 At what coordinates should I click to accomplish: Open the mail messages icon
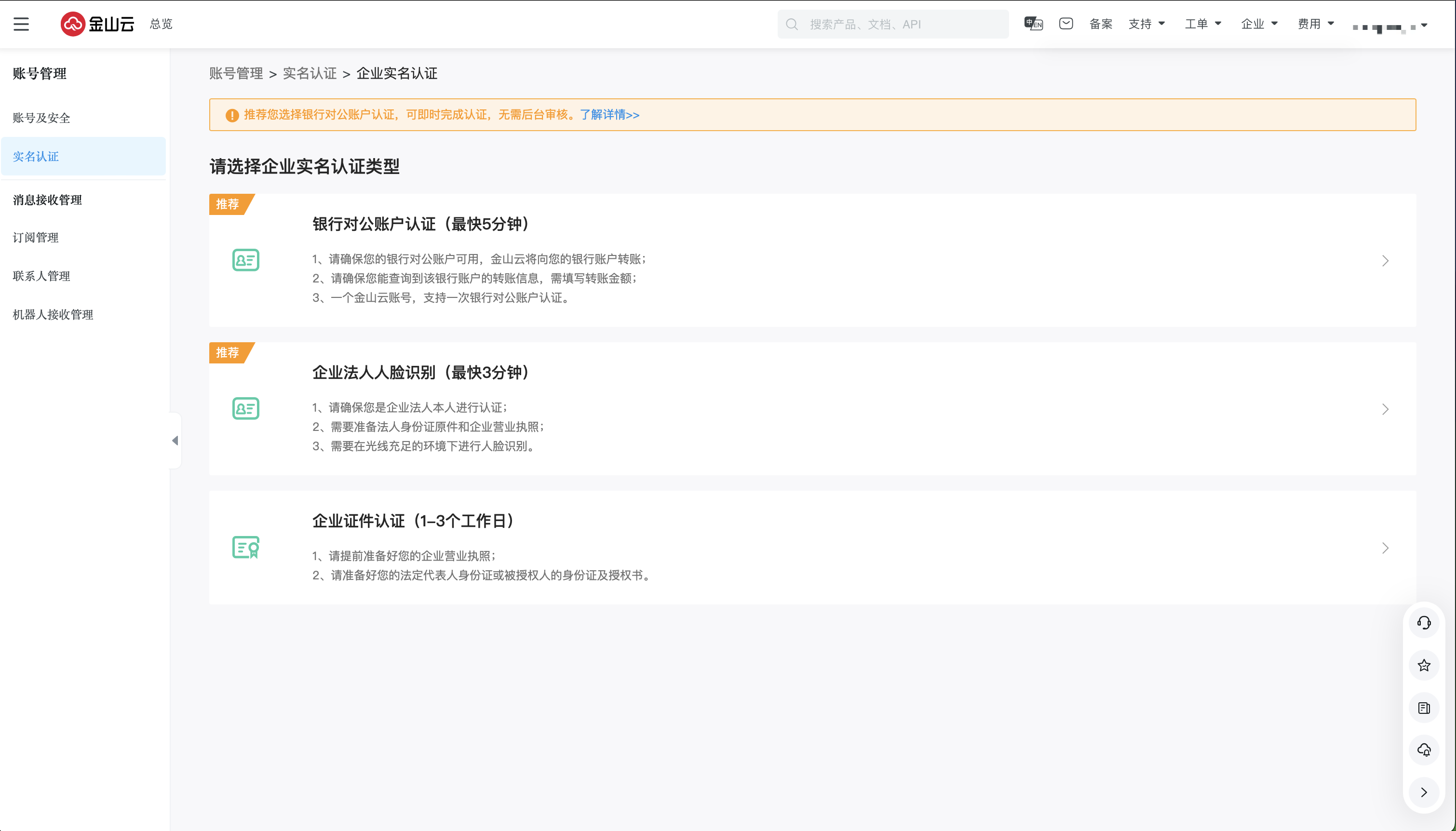point(1065,24)
